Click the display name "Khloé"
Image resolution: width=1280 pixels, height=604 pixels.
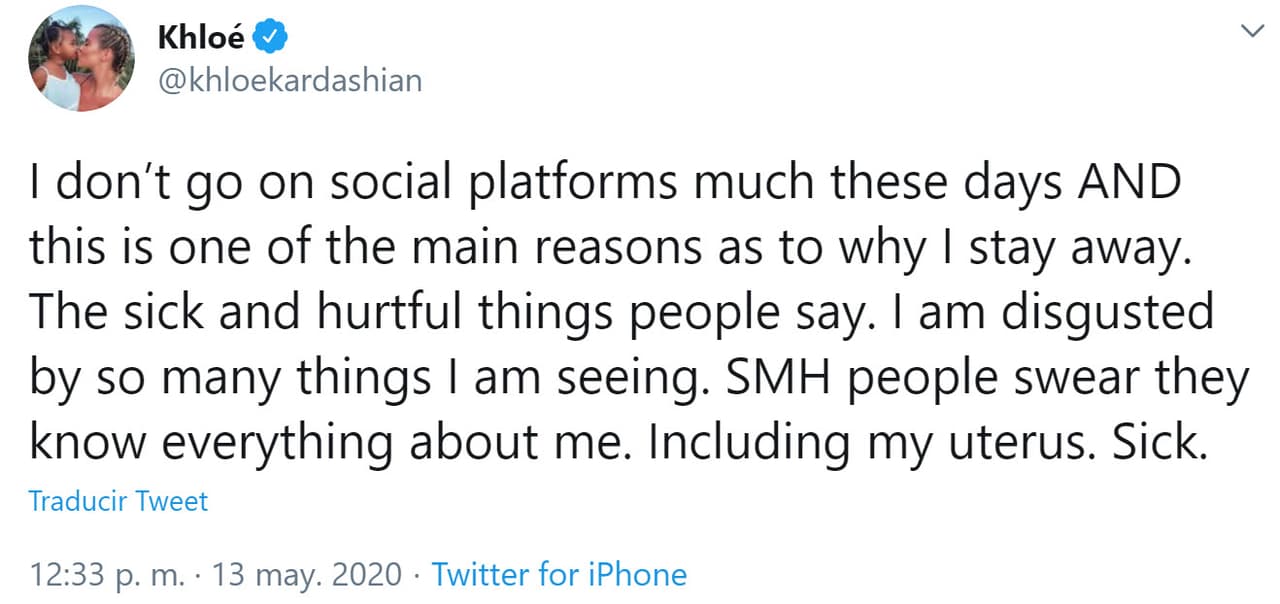[x=201, y=38]
